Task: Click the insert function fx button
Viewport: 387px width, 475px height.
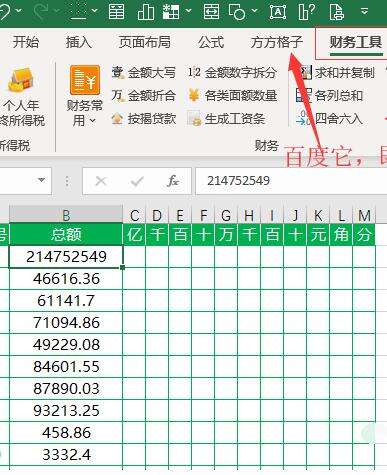Action: click(x=173, y=181)
